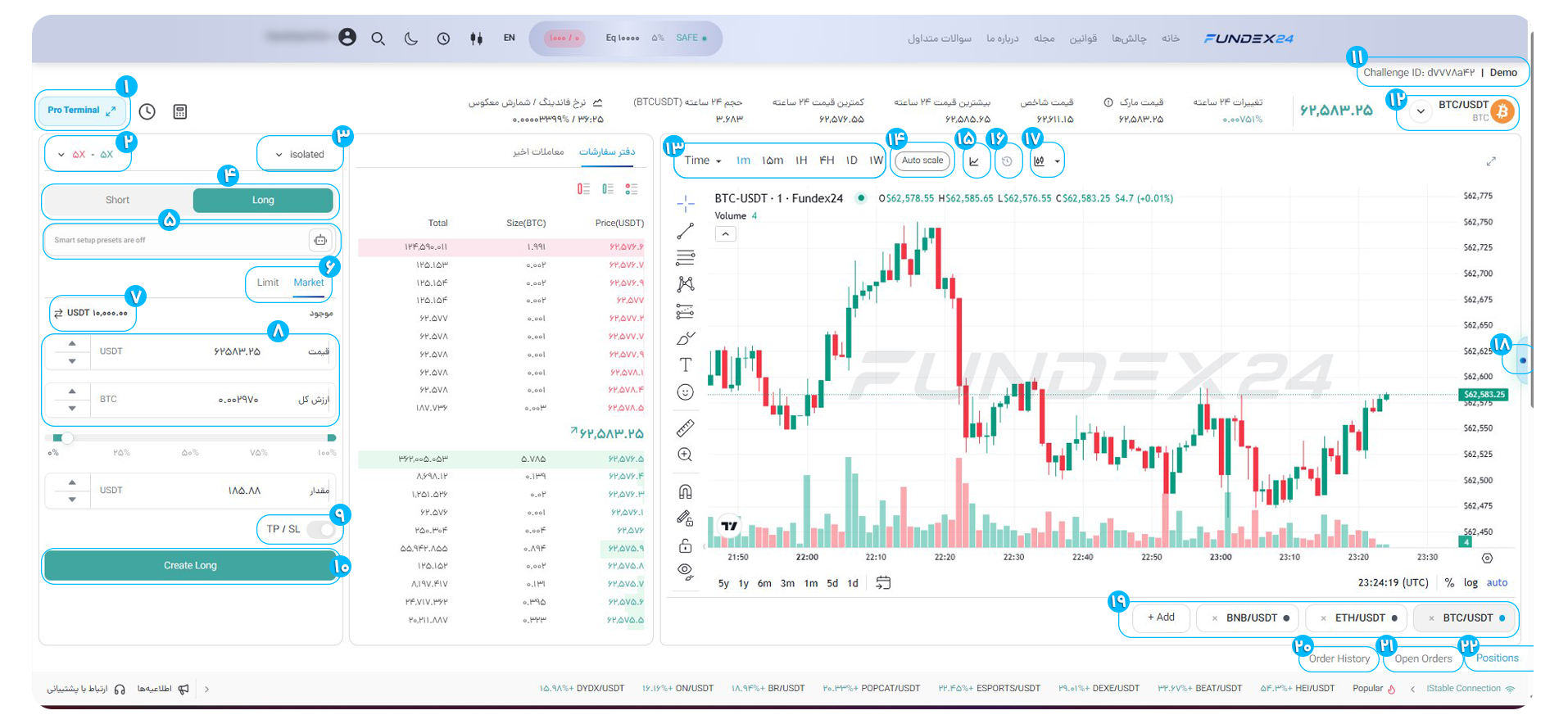
Task: Open the go-to-date calendar icon
Action: 883,583
